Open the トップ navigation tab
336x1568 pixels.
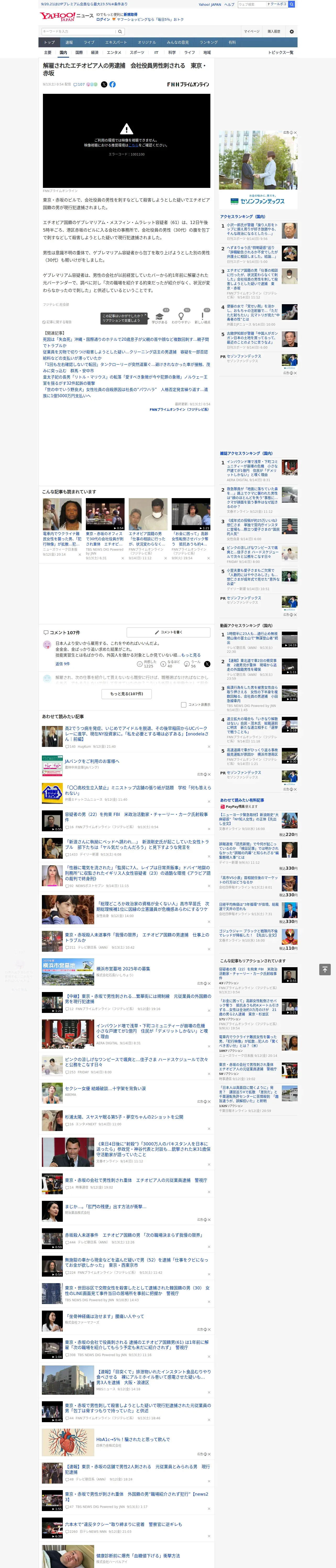click(49, 43)
